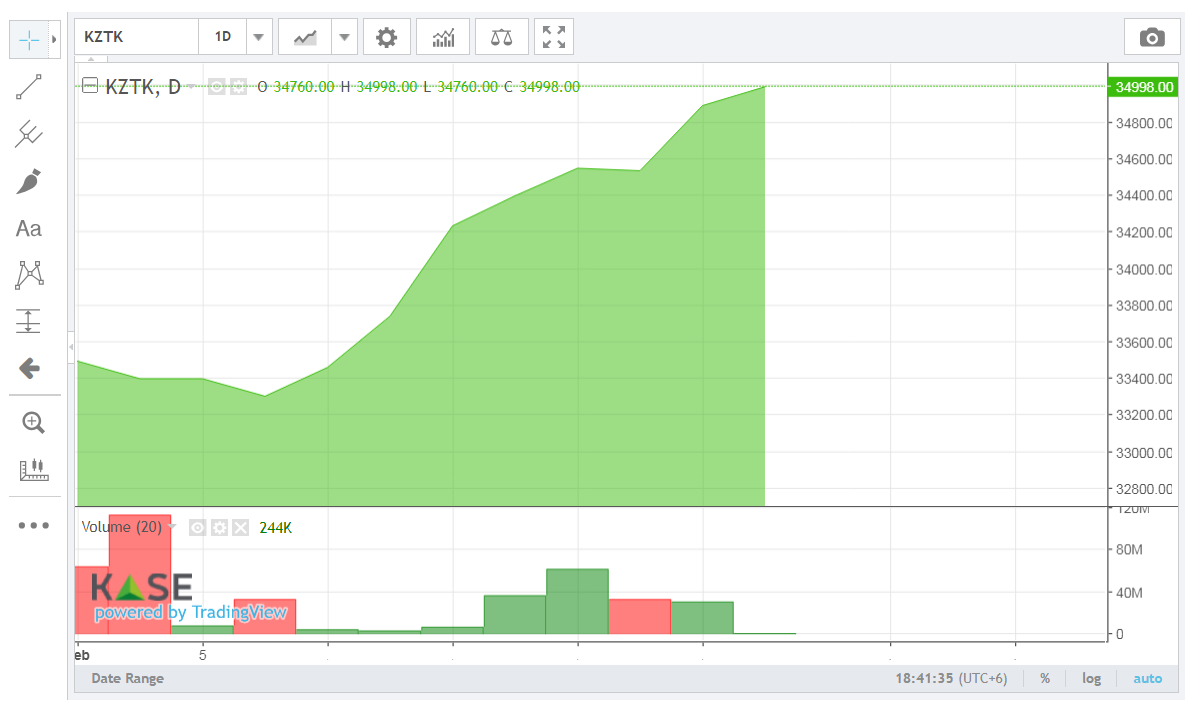Image resolution: width=1198 pixels, height=704 pixels.
Task: Toggle the fullscreen chart mode
Action: pyautogui.click(x=554, y=38)
